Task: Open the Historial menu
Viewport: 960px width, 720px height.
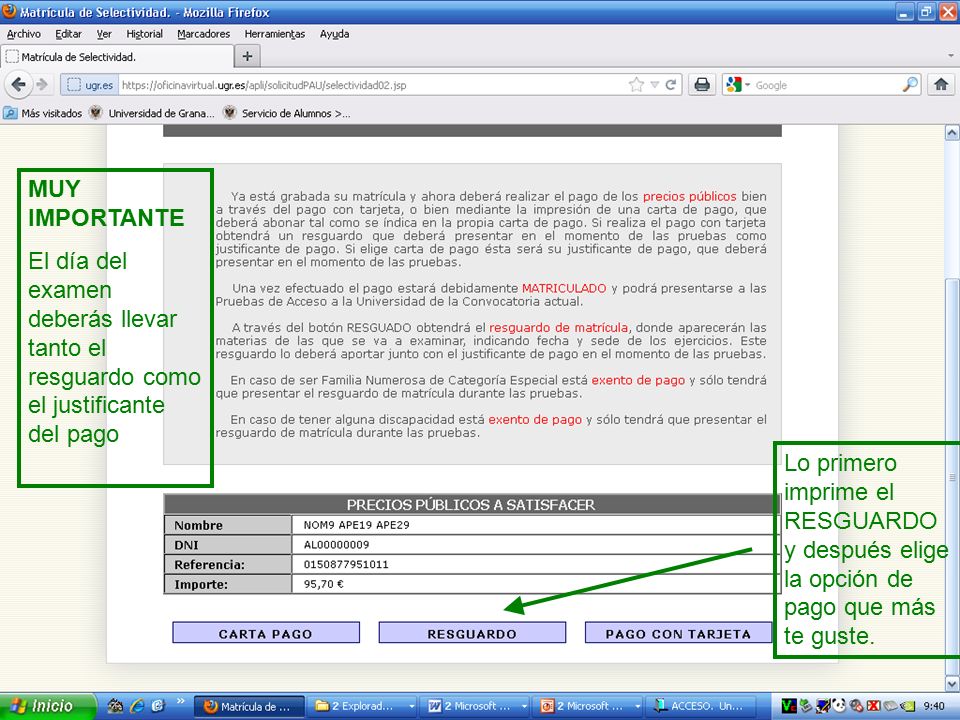Action: point(144,34)
